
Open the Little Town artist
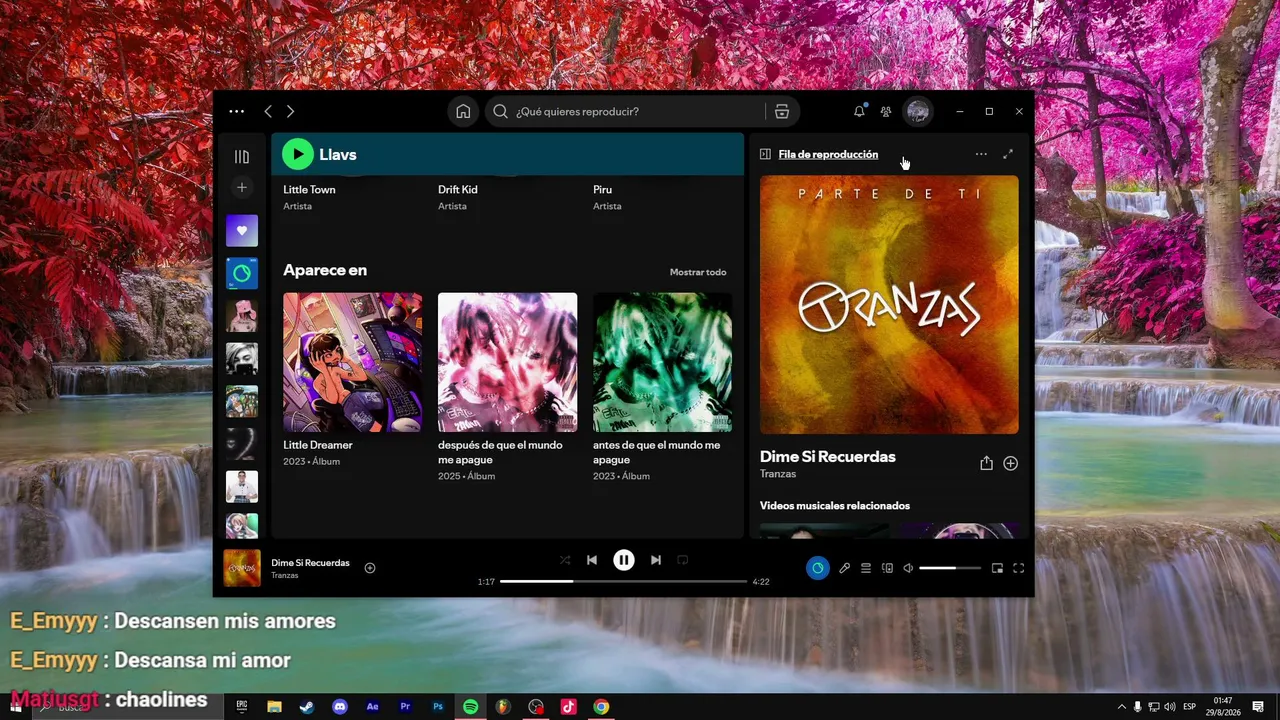(310, 190)
